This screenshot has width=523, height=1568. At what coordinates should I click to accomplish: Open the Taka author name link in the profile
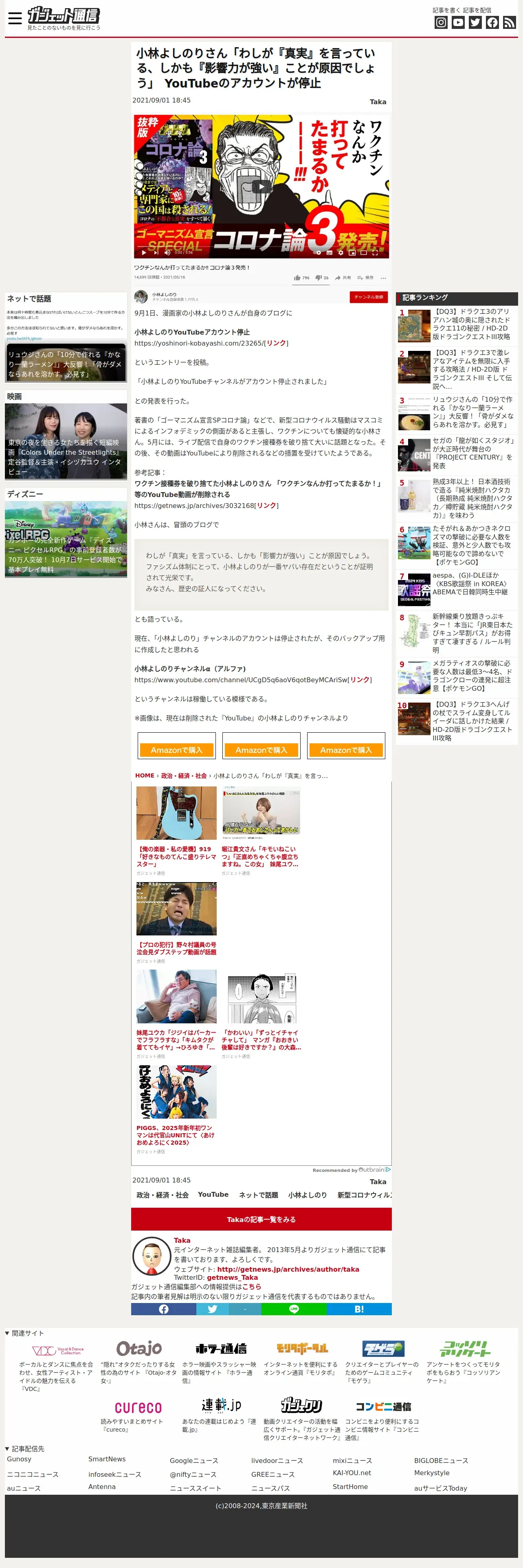click(182, 1241)
